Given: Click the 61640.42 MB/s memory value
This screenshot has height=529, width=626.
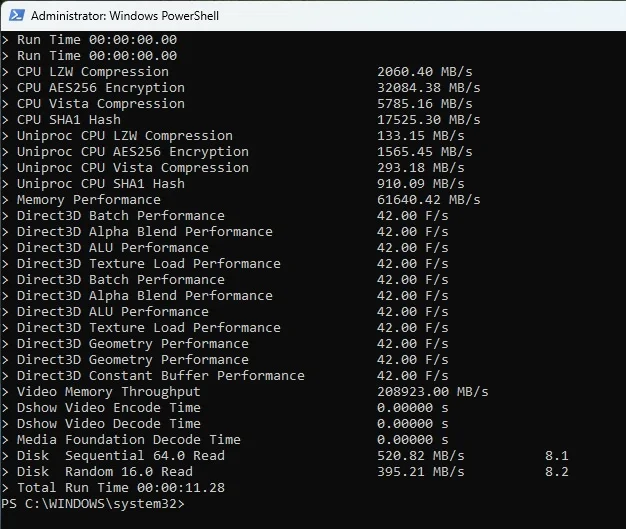Looking at the screenshot, I should click(429, 200).
